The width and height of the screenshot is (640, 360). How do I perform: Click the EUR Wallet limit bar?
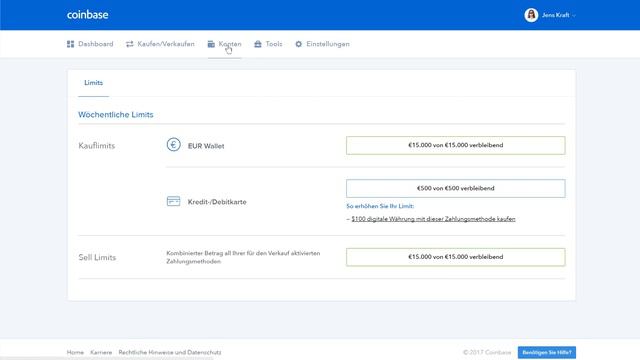pyautogui.click(x=456, y=145)
